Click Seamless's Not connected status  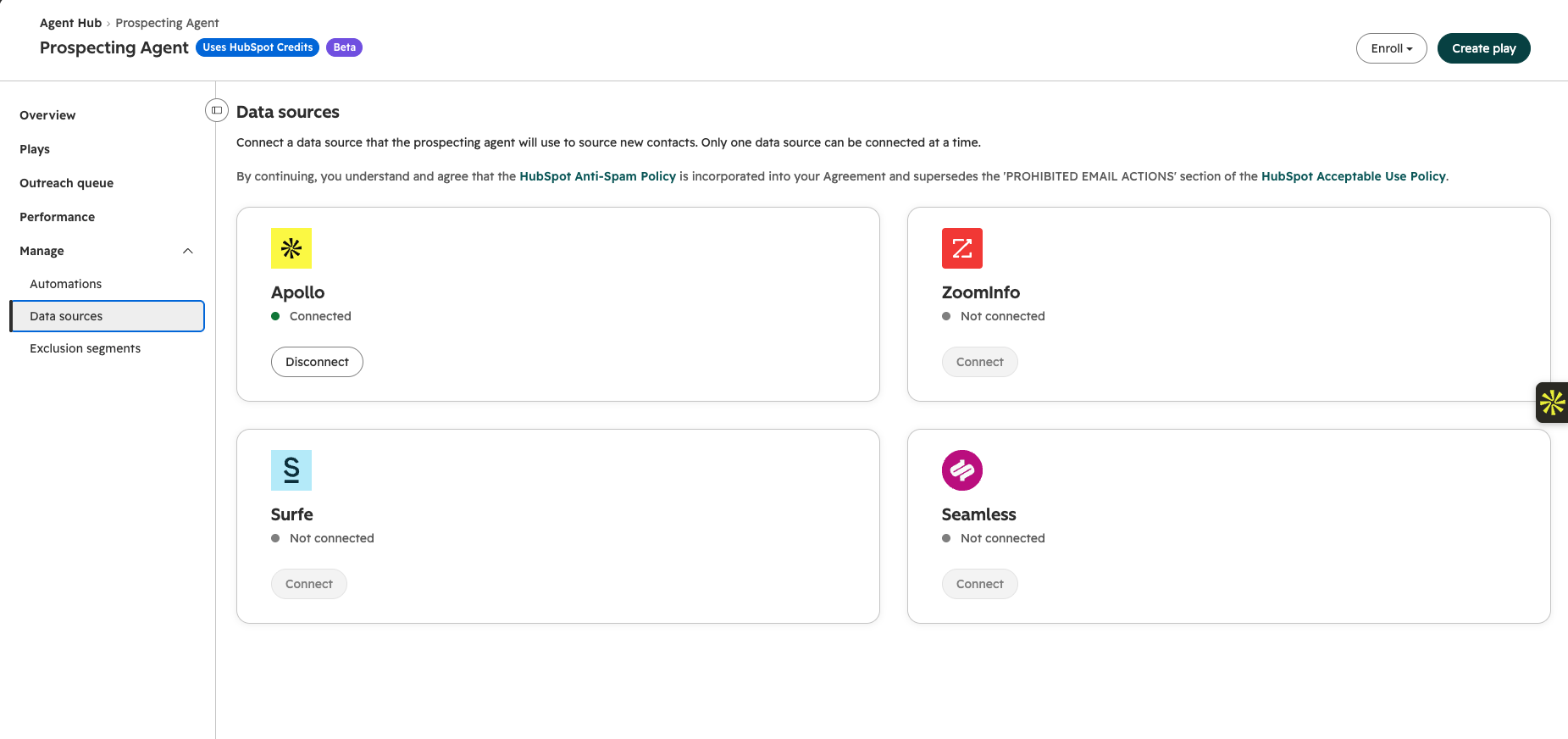click(x=1003, y=538)
